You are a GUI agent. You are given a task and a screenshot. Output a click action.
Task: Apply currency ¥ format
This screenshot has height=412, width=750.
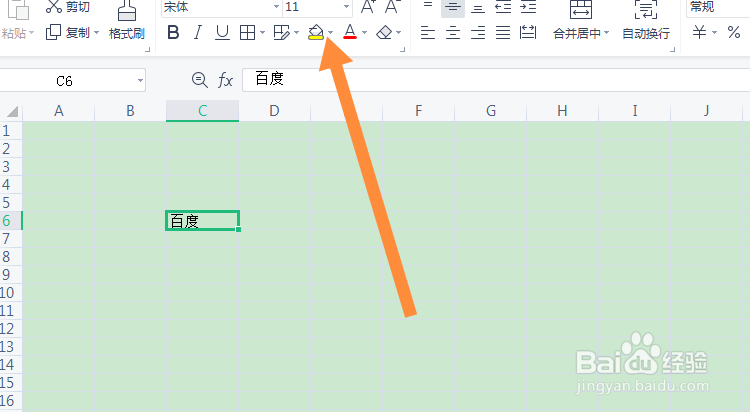699,33
